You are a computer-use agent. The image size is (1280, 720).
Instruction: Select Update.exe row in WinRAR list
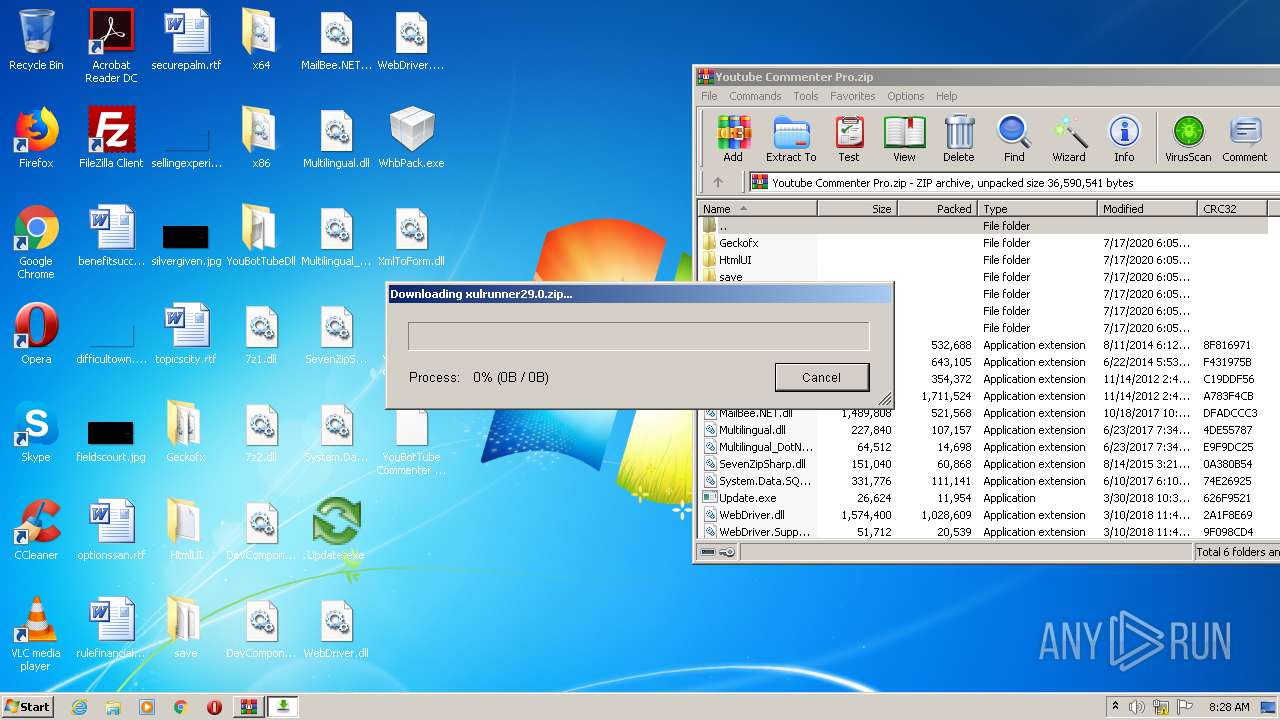tap(983, 497)
